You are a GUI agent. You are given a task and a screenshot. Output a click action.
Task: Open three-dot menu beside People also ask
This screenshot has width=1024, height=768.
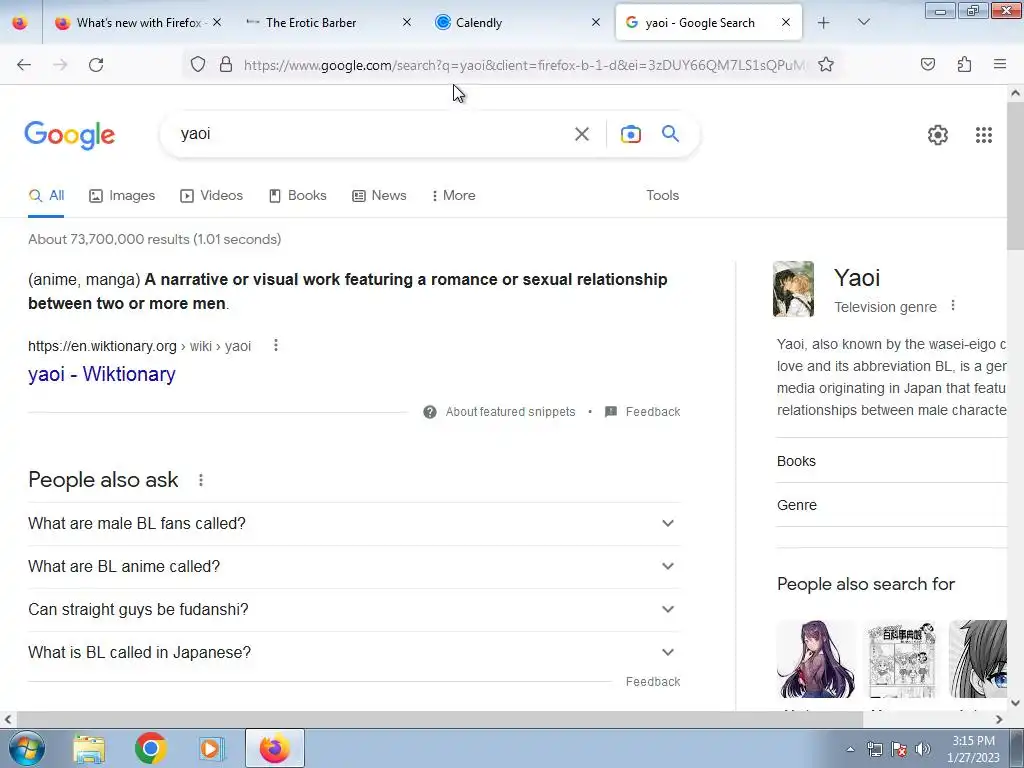pos(201,480)
